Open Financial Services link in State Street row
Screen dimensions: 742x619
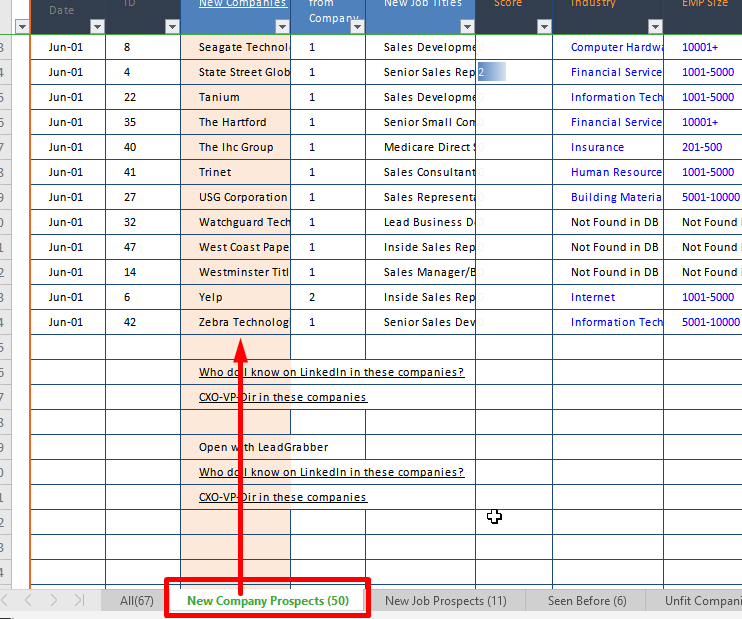click(x=616, y=72)
